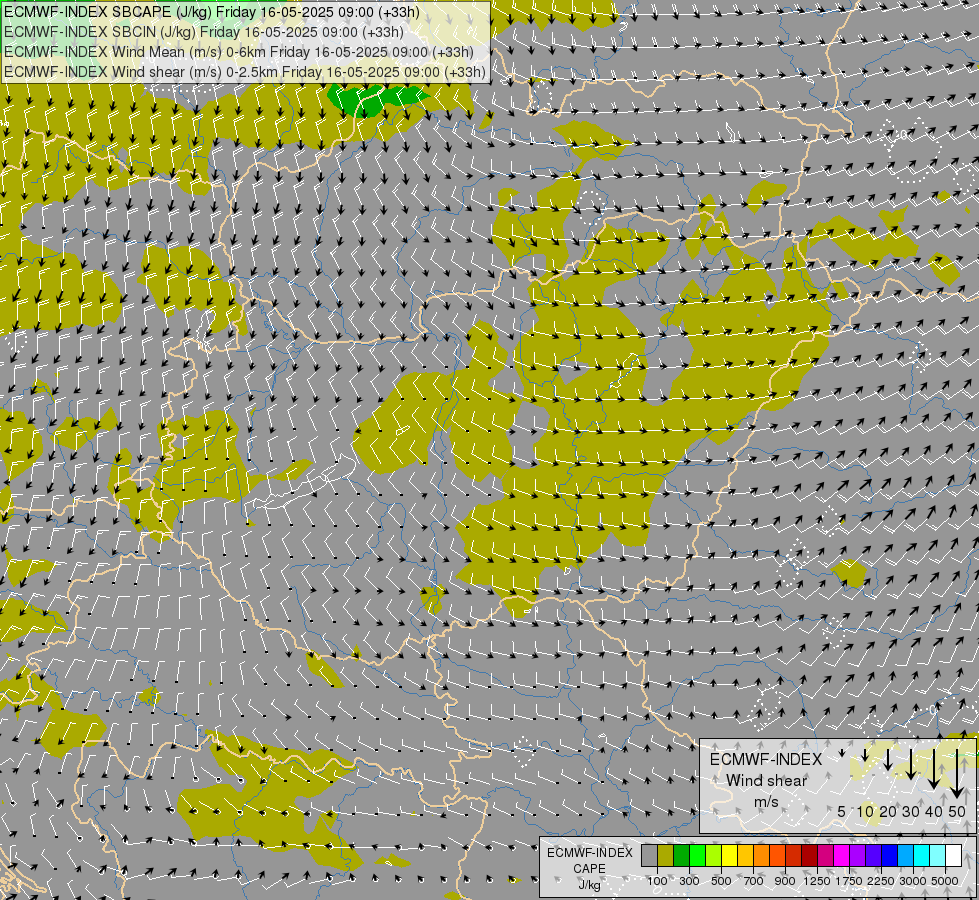The image size is (979, 900).
Task: Click the 700 value on CAPE scale
Action: click(754, 881)
